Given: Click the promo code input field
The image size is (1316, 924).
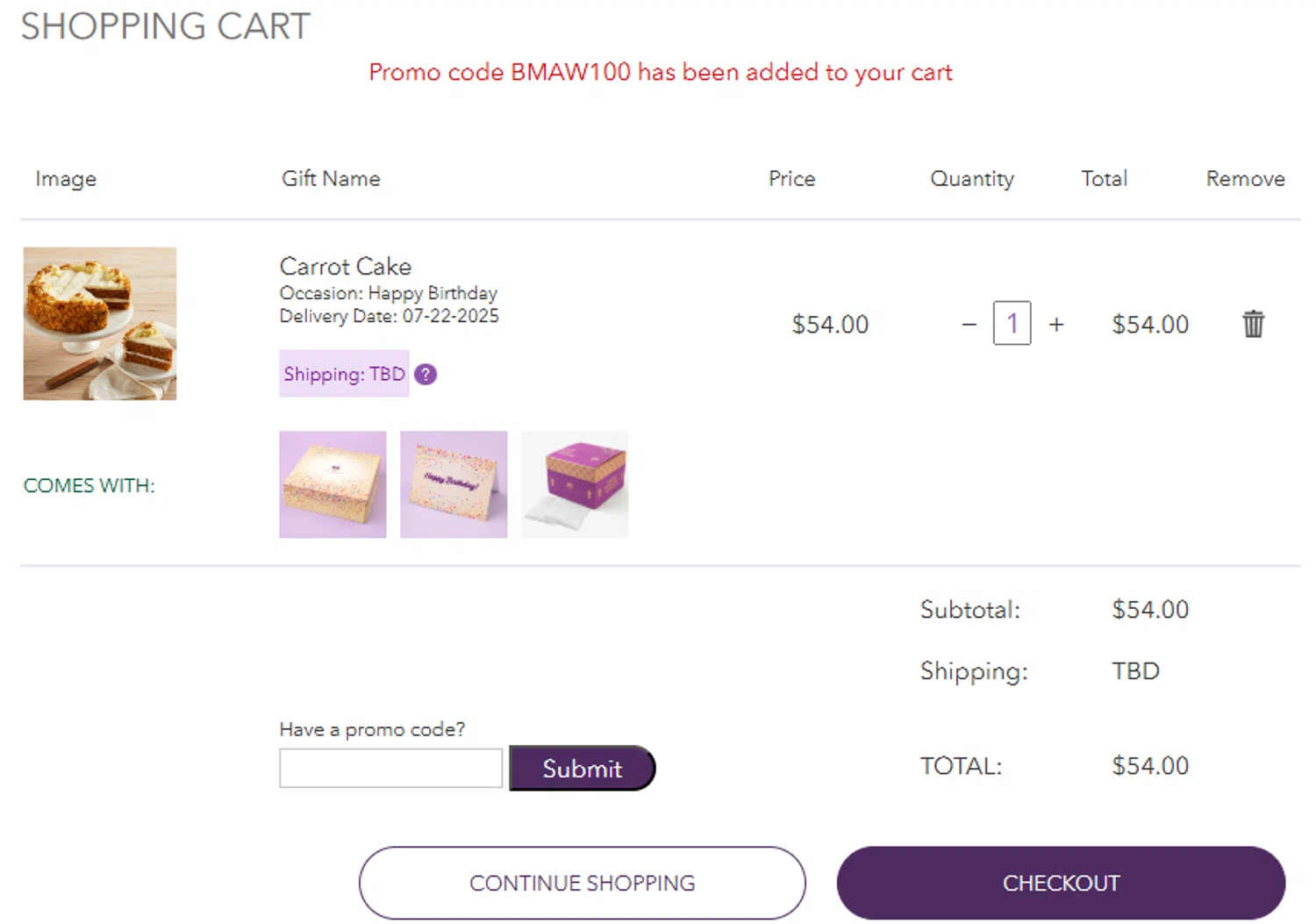Looking at the screenshot, I should (x=390, y=769).
